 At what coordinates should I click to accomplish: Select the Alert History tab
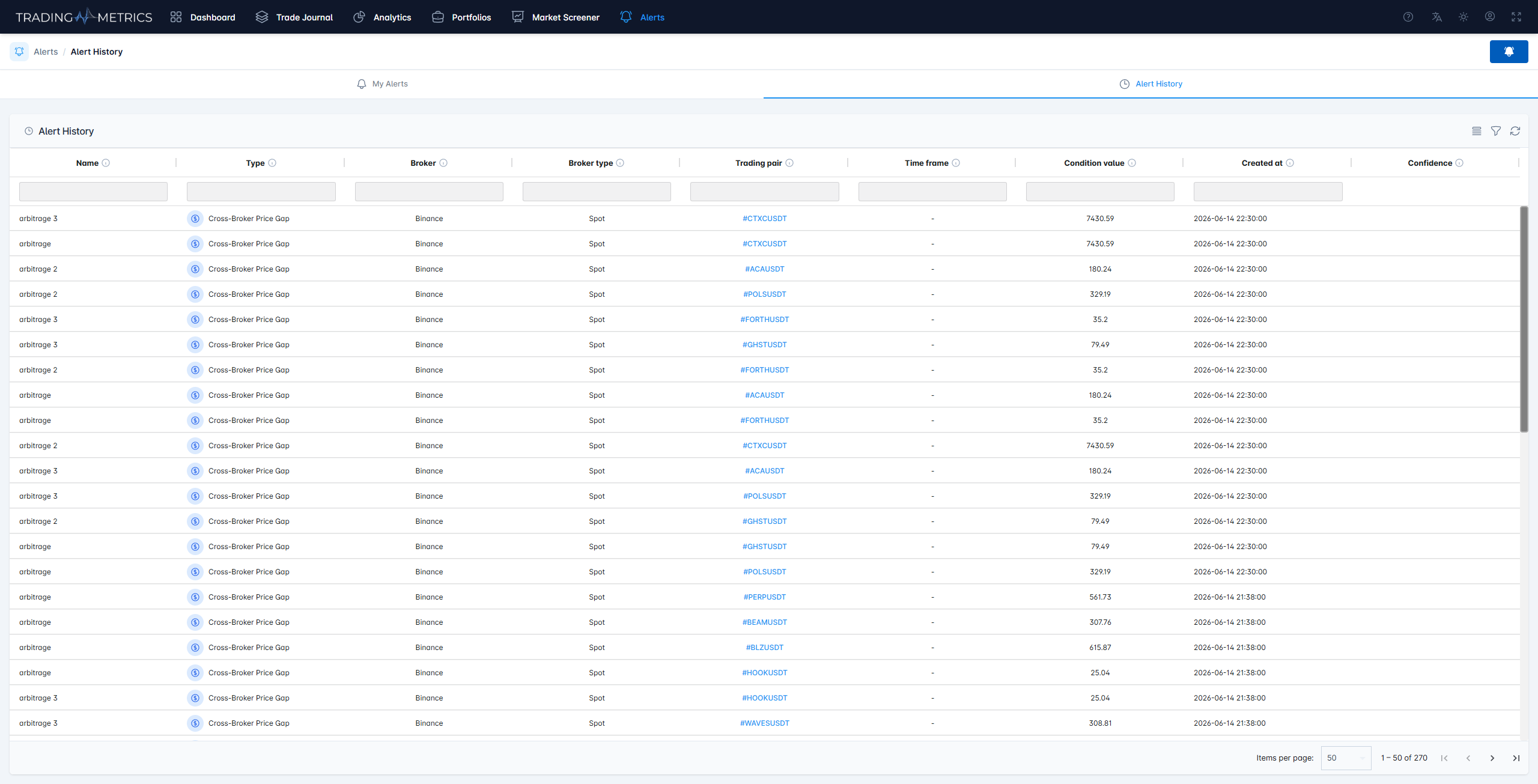[1150, 84]
